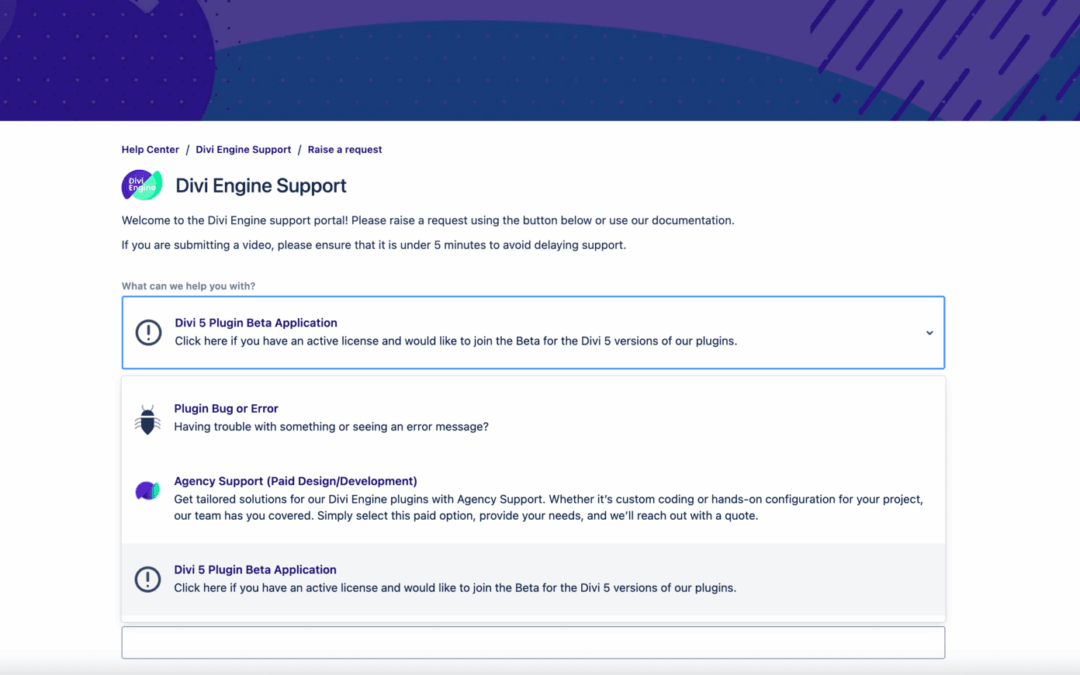Click the Divi Engine logo icon

tap(142, 185)
